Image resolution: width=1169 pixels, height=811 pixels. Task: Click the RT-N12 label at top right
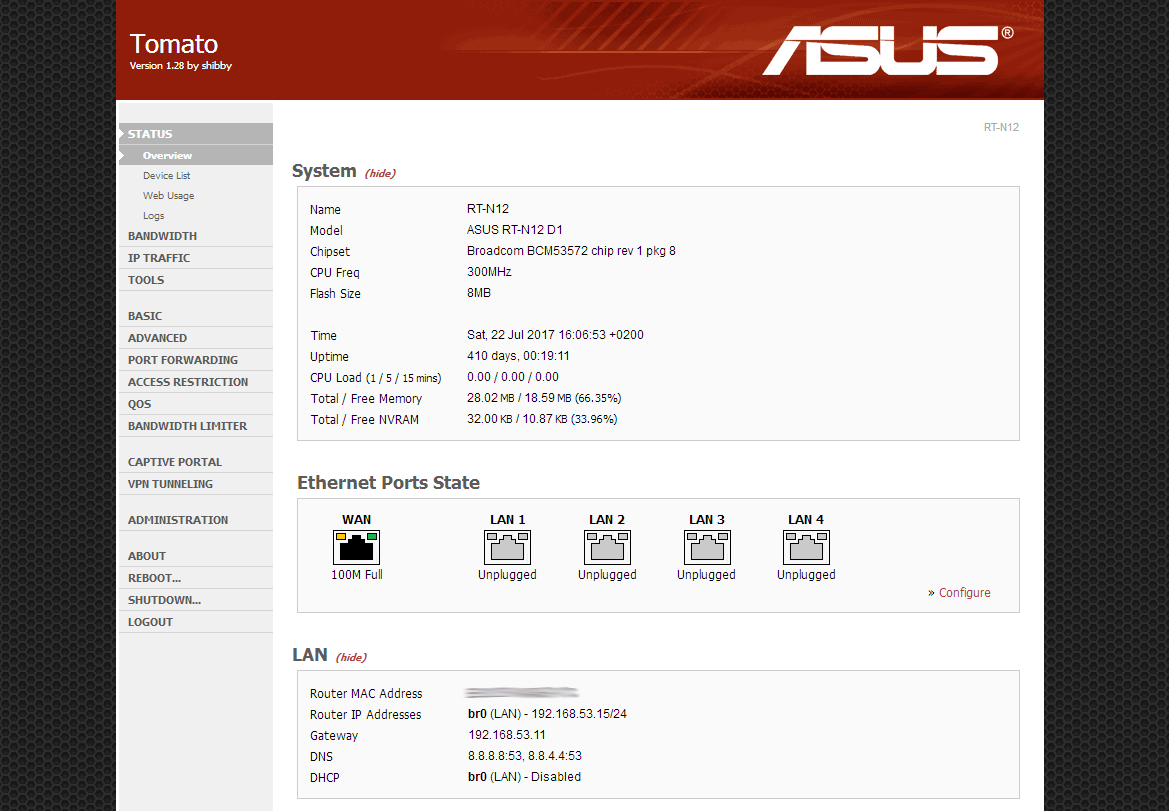(1001, 127)
